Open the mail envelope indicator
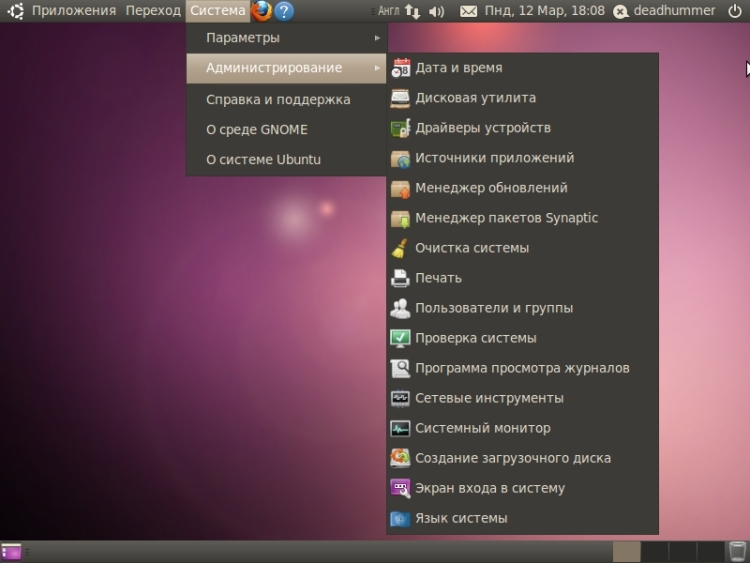Screen dimensions: 750x563 coord(468,11)
